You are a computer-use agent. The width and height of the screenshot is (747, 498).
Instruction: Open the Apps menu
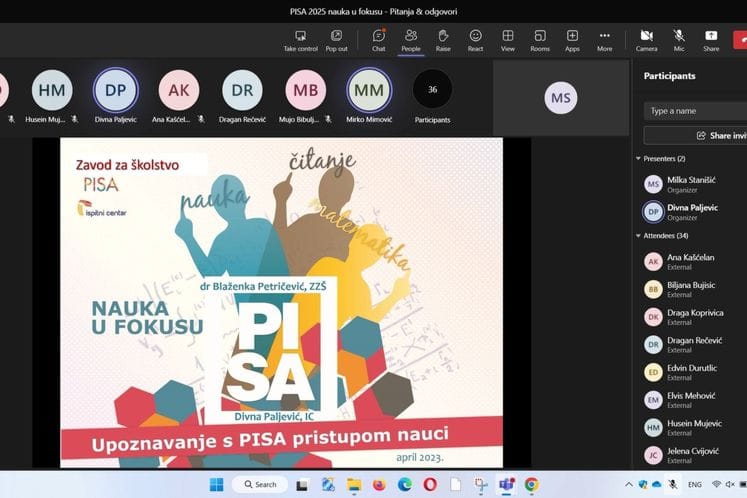(x=572, y=41)
